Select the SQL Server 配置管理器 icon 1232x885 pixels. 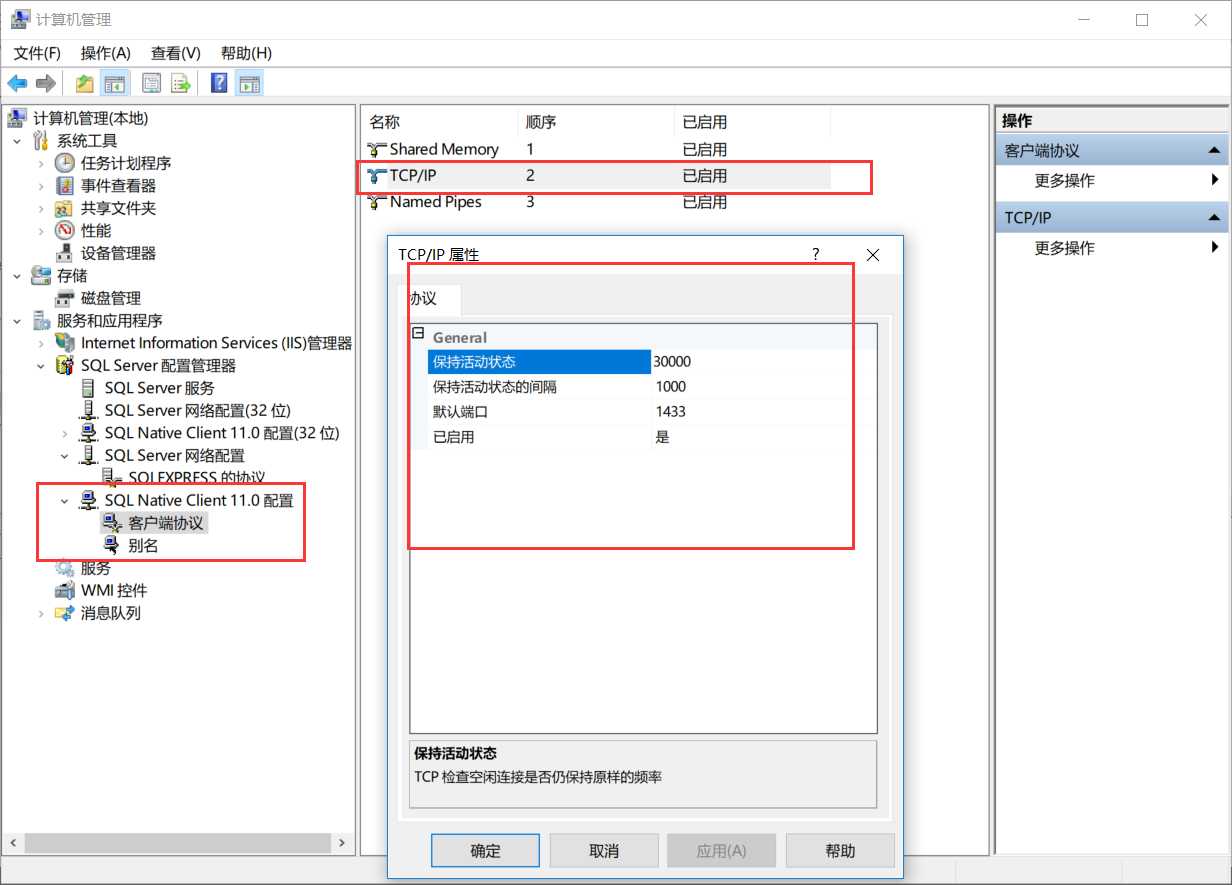tap(64, 366)
